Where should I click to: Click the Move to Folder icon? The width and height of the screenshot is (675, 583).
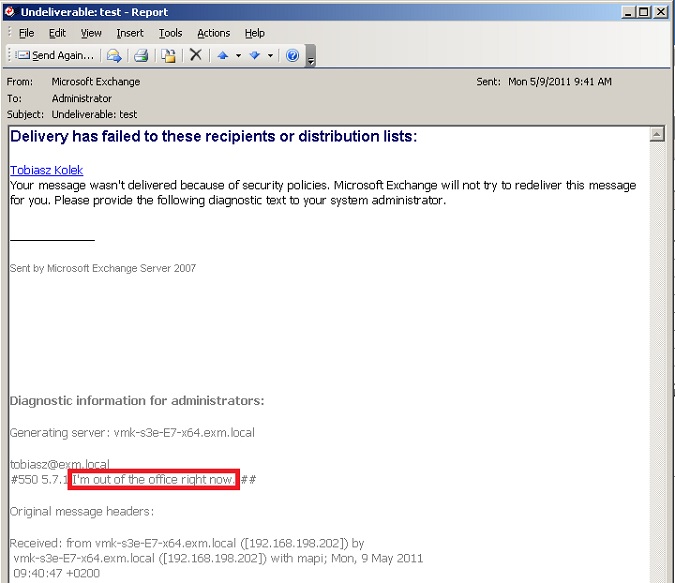click(x=168, y=56)
